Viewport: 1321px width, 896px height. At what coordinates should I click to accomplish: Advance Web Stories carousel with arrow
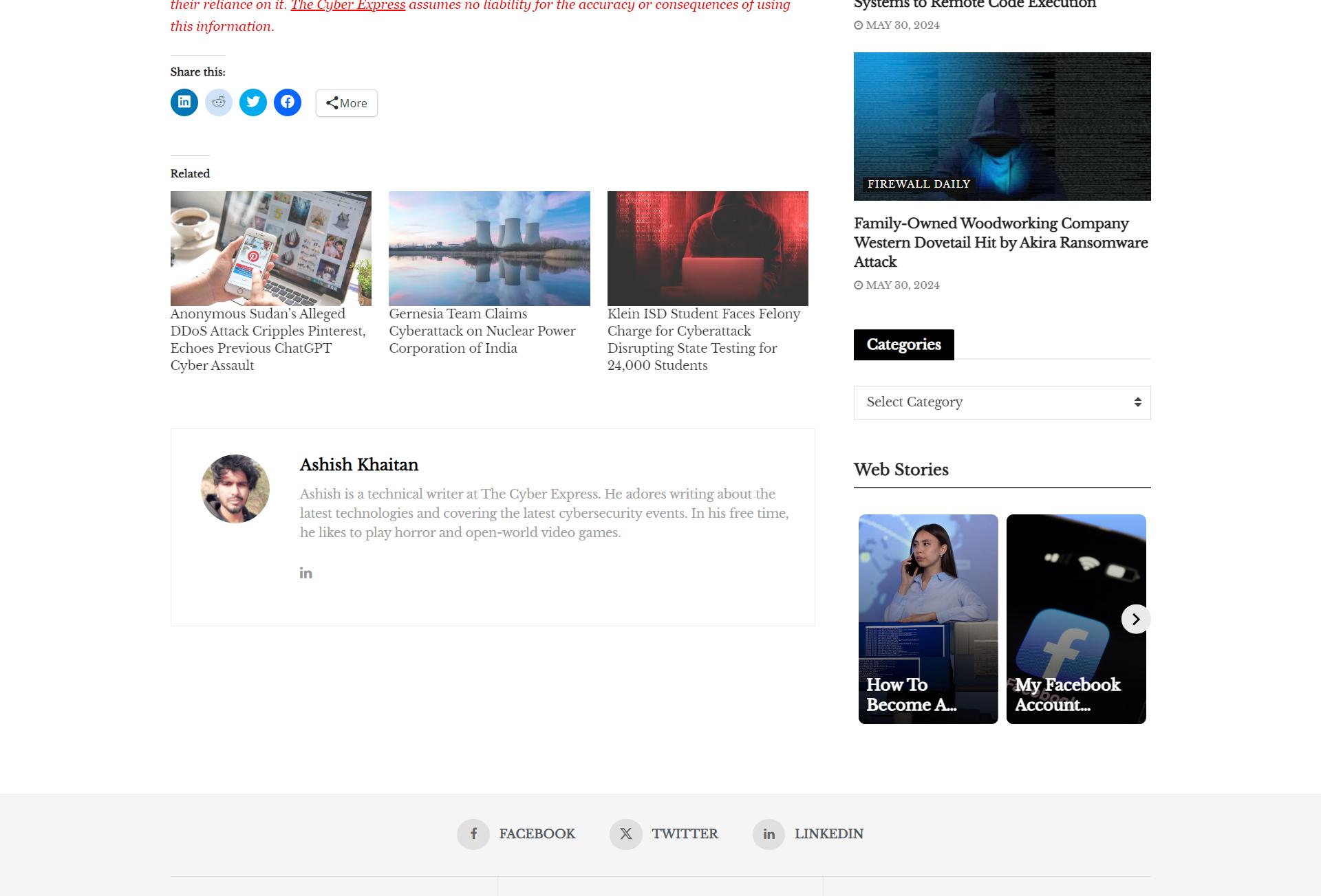click(1136, 620)
